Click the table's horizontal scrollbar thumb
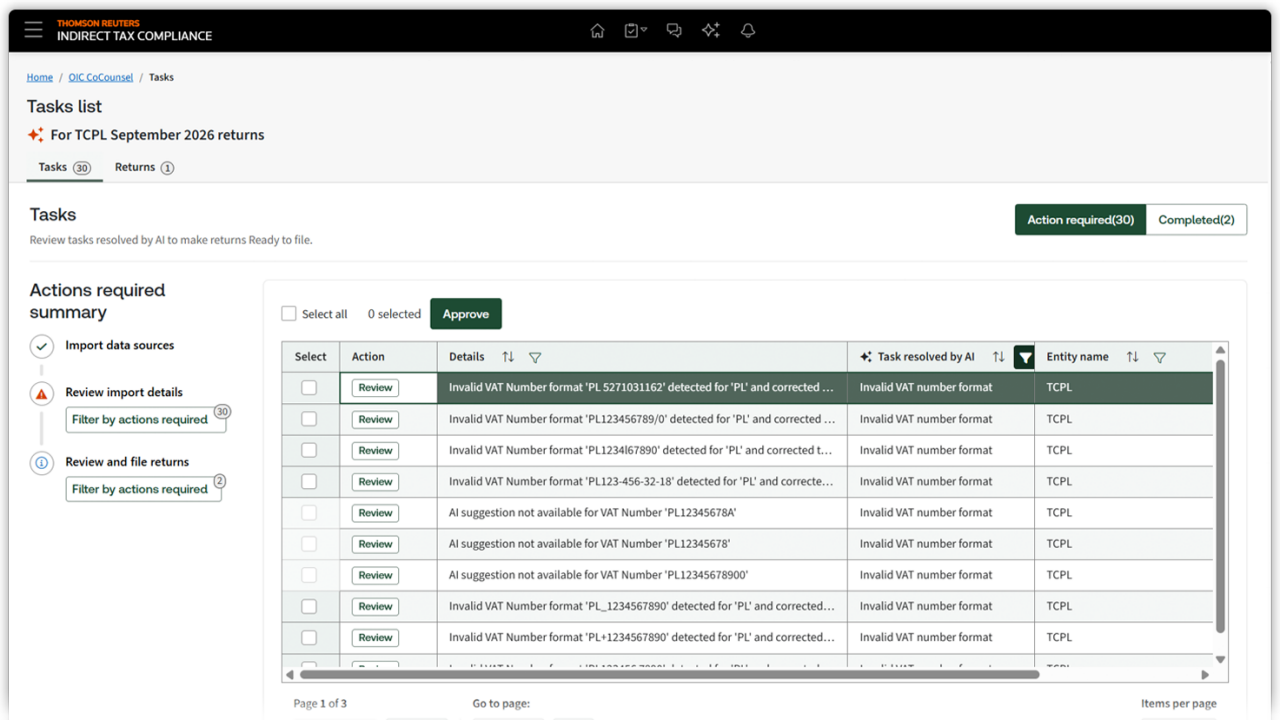This screenshot has height=720, width=1280. [x=669, y=674]
